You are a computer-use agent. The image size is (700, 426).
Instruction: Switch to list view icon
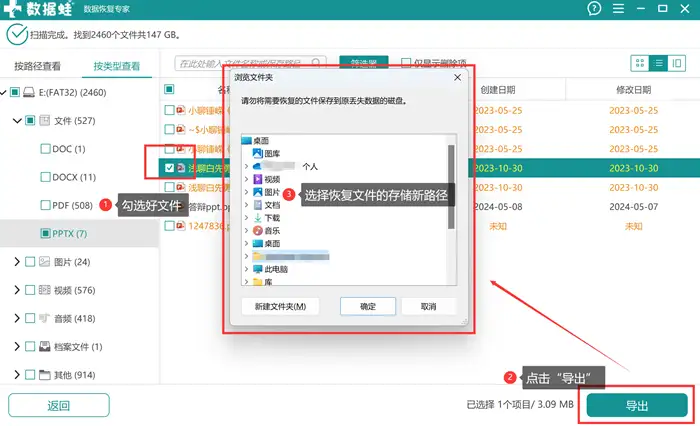tap(658, 63)
